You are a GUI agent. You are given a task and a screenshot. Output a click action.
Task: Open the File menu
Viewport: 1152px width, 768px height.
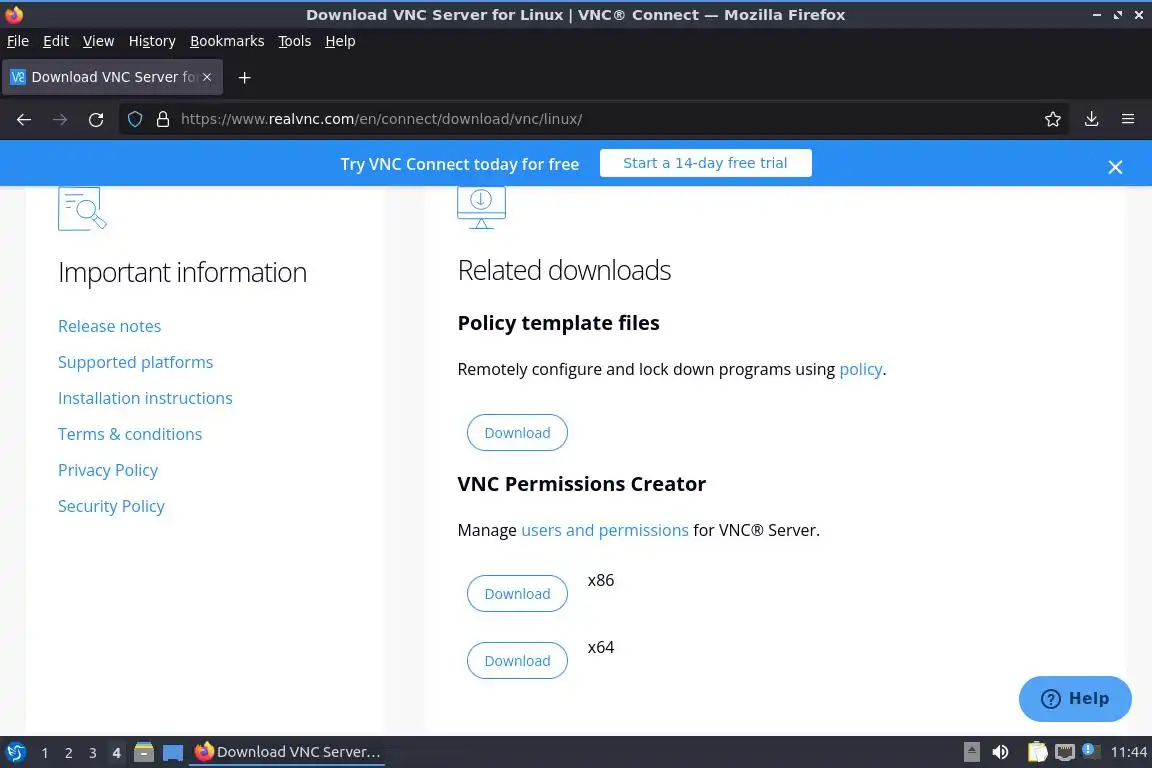[x=18, y=41]
